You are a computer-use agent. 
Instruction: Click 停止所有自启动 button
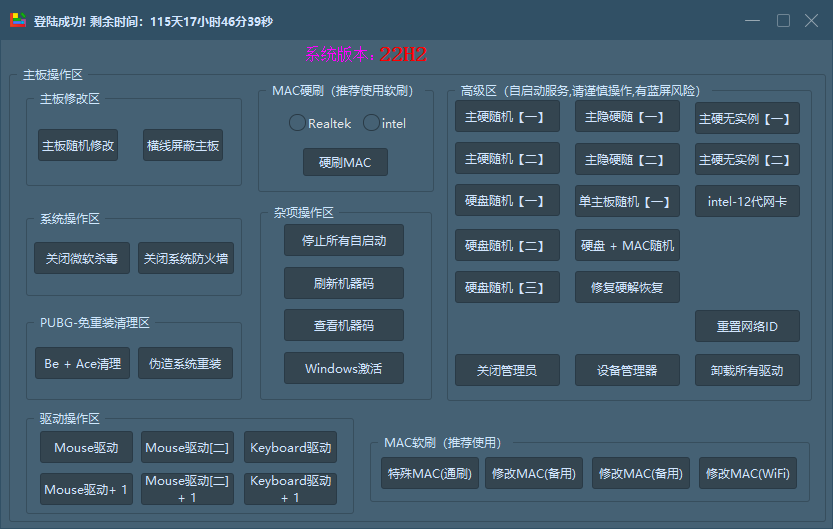(x=344, y=241)
